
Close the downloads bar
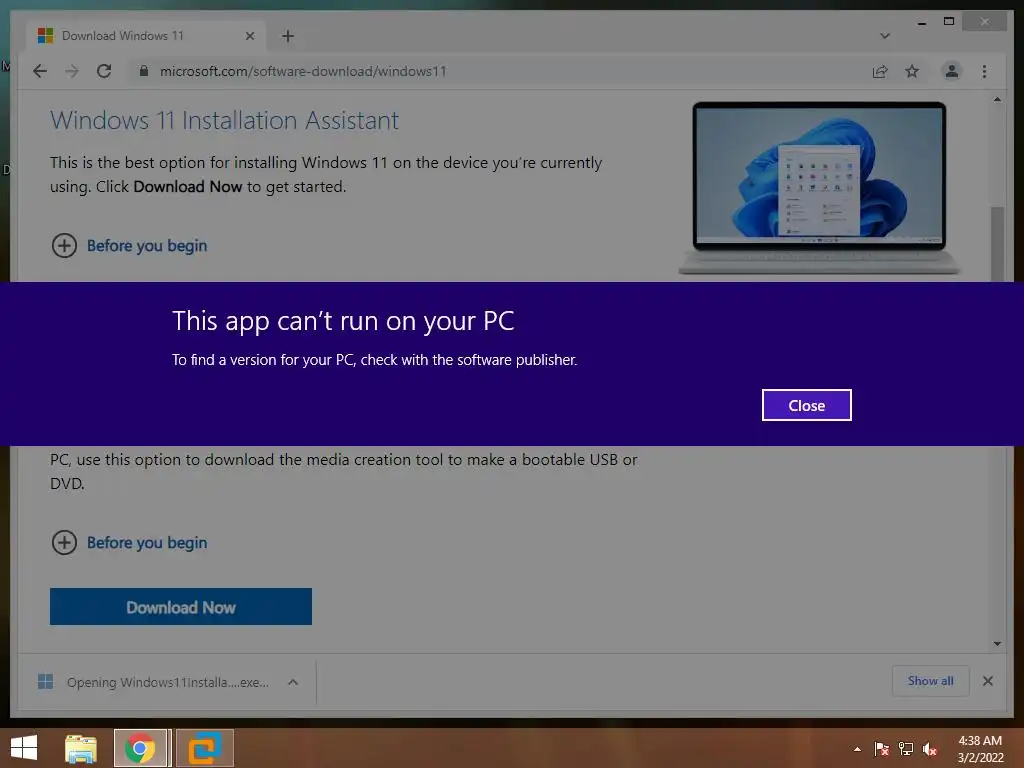click(x=987, y=681)
